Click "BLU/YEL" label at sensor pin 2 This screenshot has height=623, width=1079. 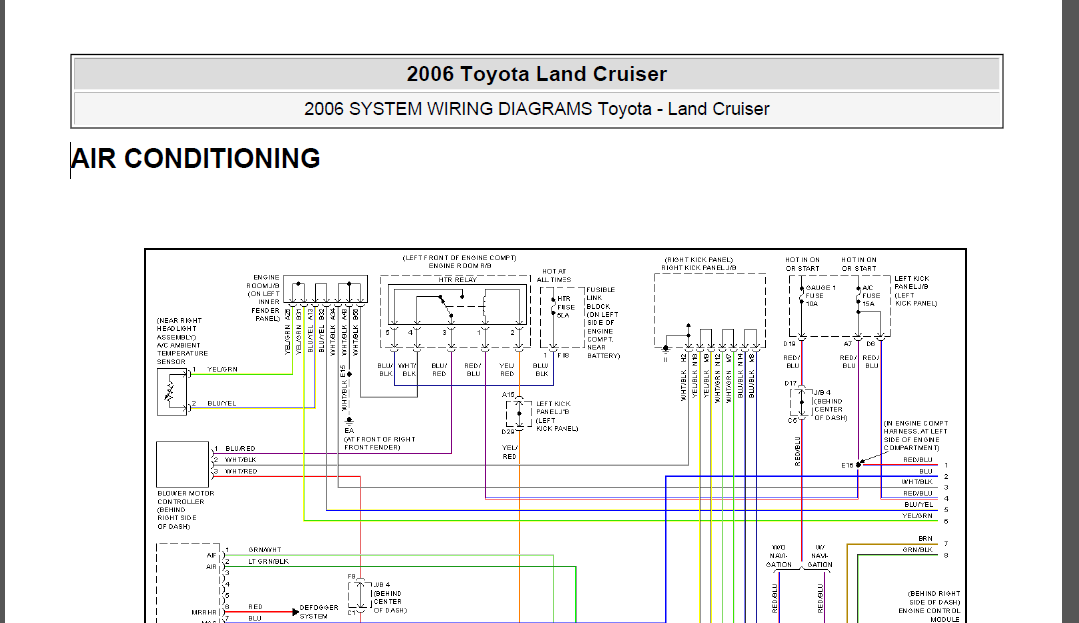[222, 403]
